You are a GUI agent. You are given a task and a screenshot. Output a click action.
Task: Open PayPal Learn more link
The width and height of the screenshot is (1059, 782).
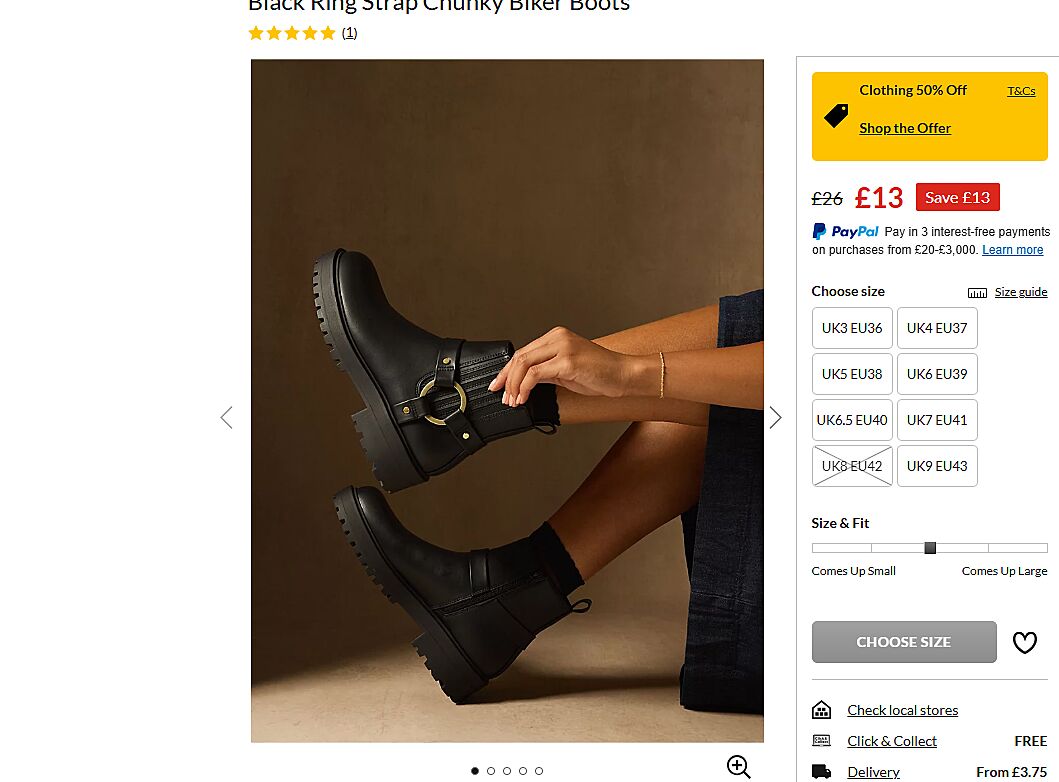tap(1012, 250)
